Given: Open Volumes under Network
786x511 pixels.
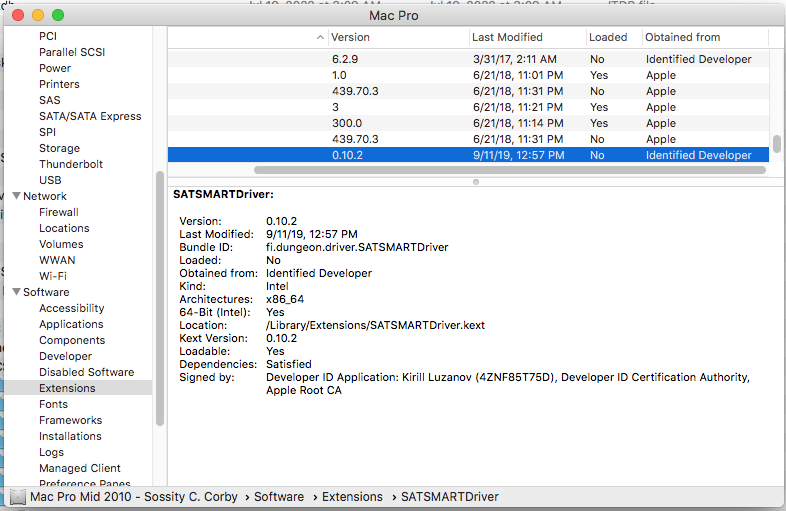Looking at the screenshot, I should pos(61,244).
